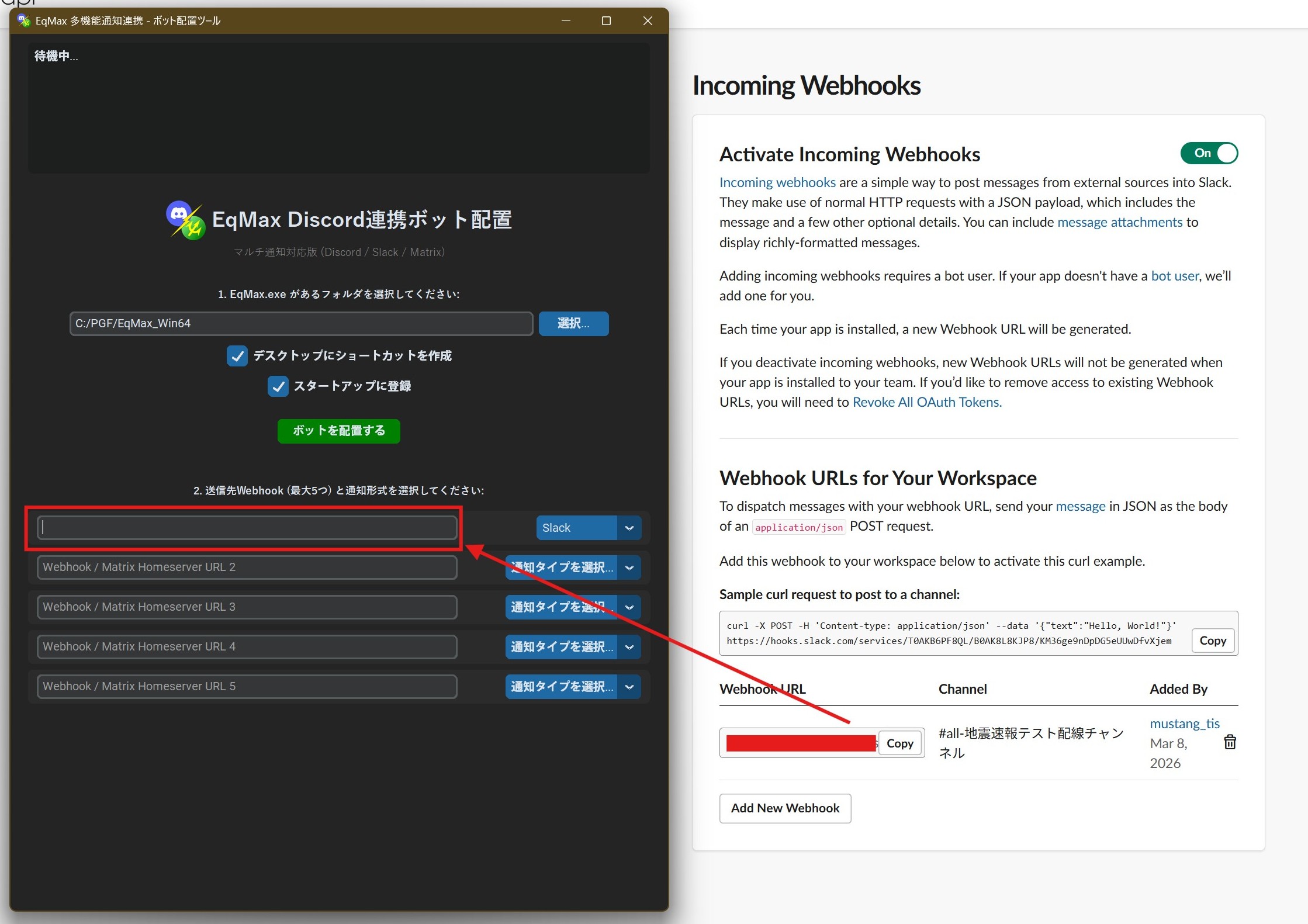The height and width of the screenshot is (924, 1308).
Task: Click the green ボットを配置する button
Action: click(338, 431)
